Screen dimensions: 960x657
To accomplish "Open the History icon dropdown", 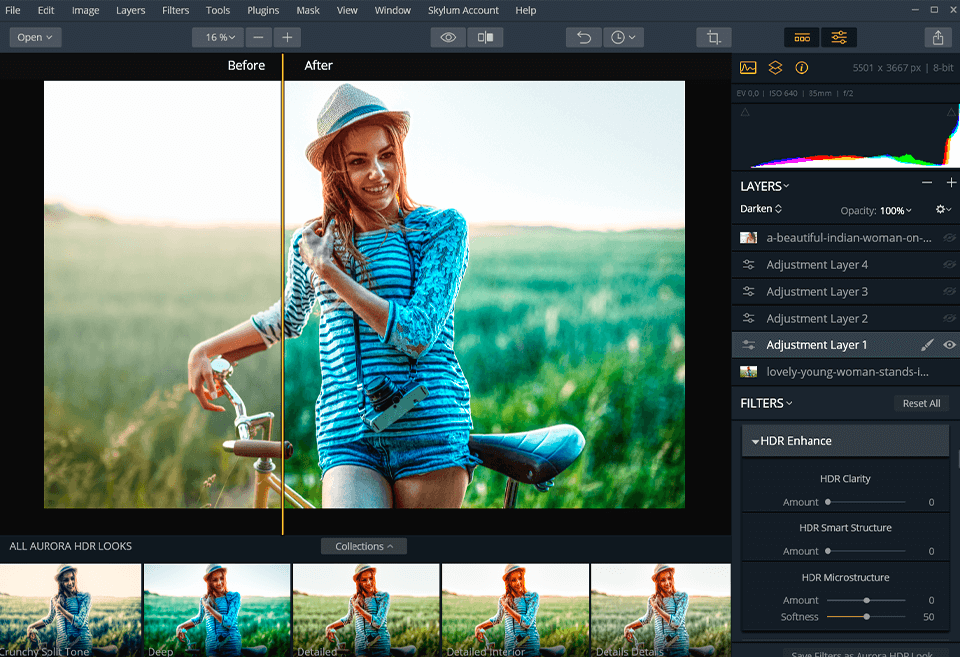I will [x=623, y=37].
